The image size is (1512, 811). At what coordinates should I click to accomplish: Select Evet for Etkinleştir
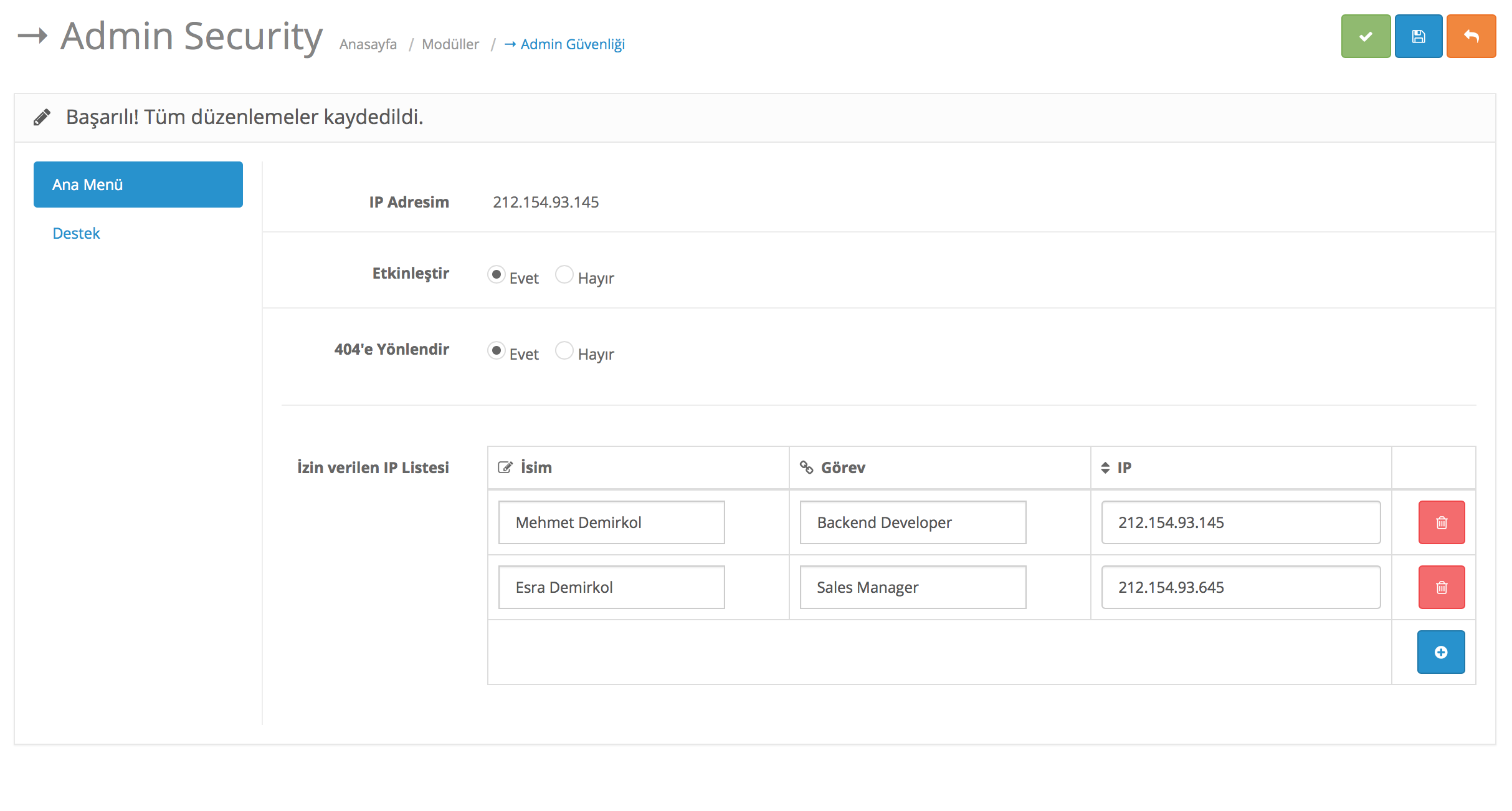[x=497, y=274]
